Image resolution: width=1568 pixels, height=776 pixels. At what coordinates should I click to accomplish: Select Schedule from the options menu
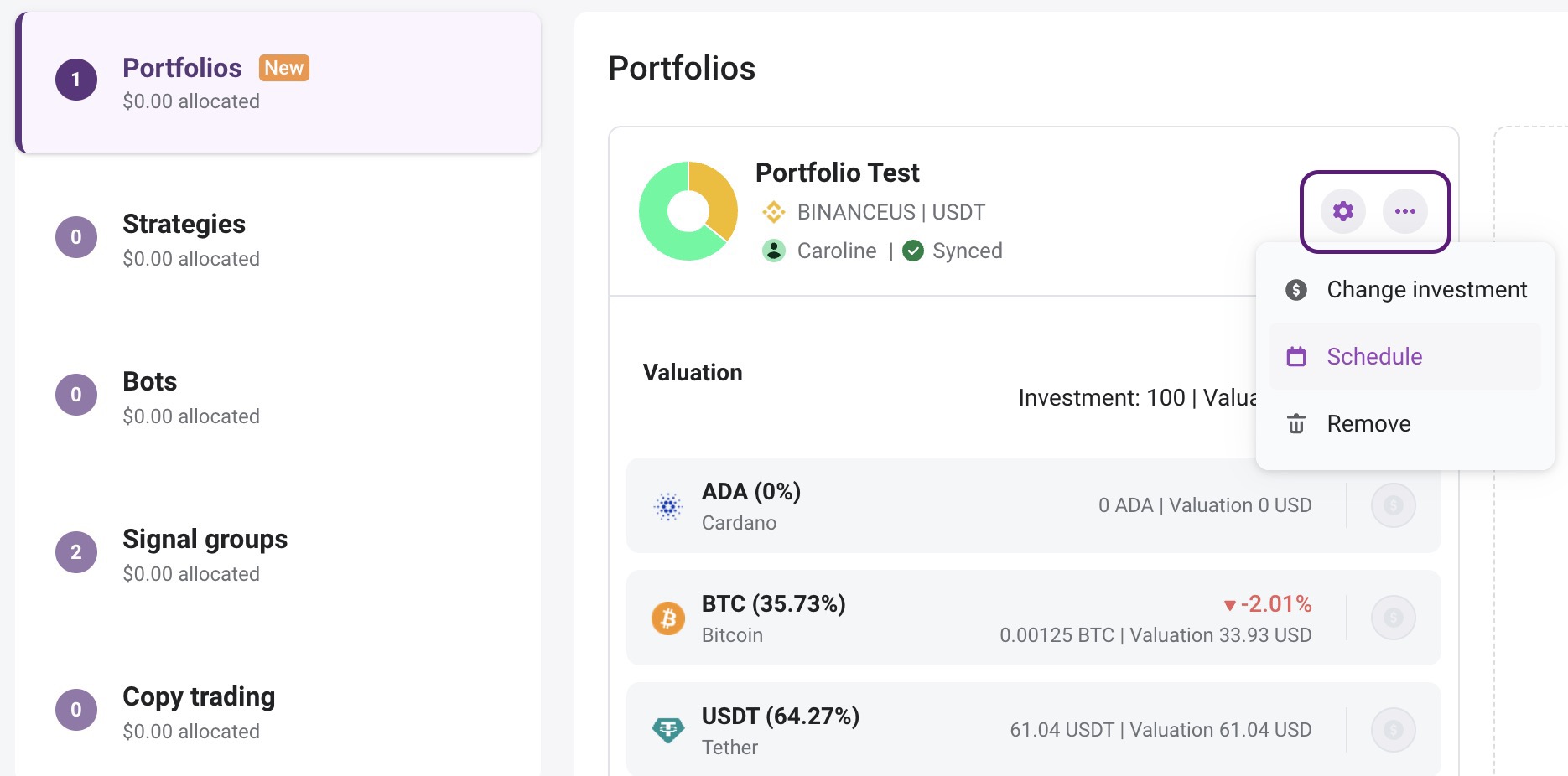point(1373,356)
